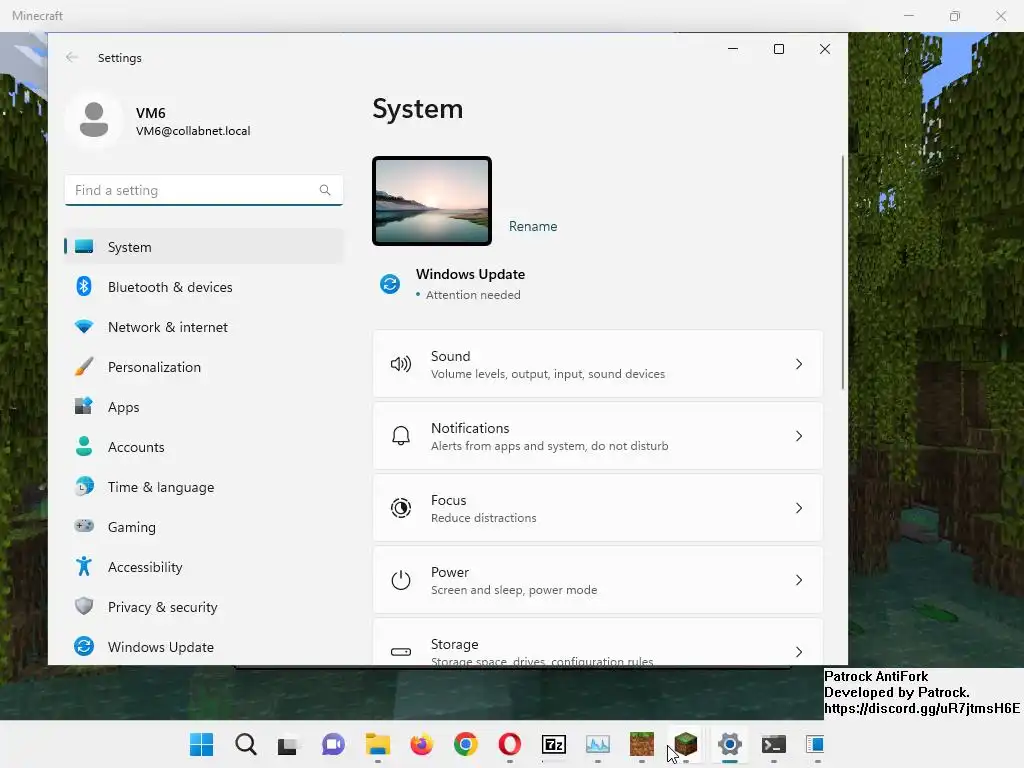Open Time & language settings

click(x=204, y=487)
